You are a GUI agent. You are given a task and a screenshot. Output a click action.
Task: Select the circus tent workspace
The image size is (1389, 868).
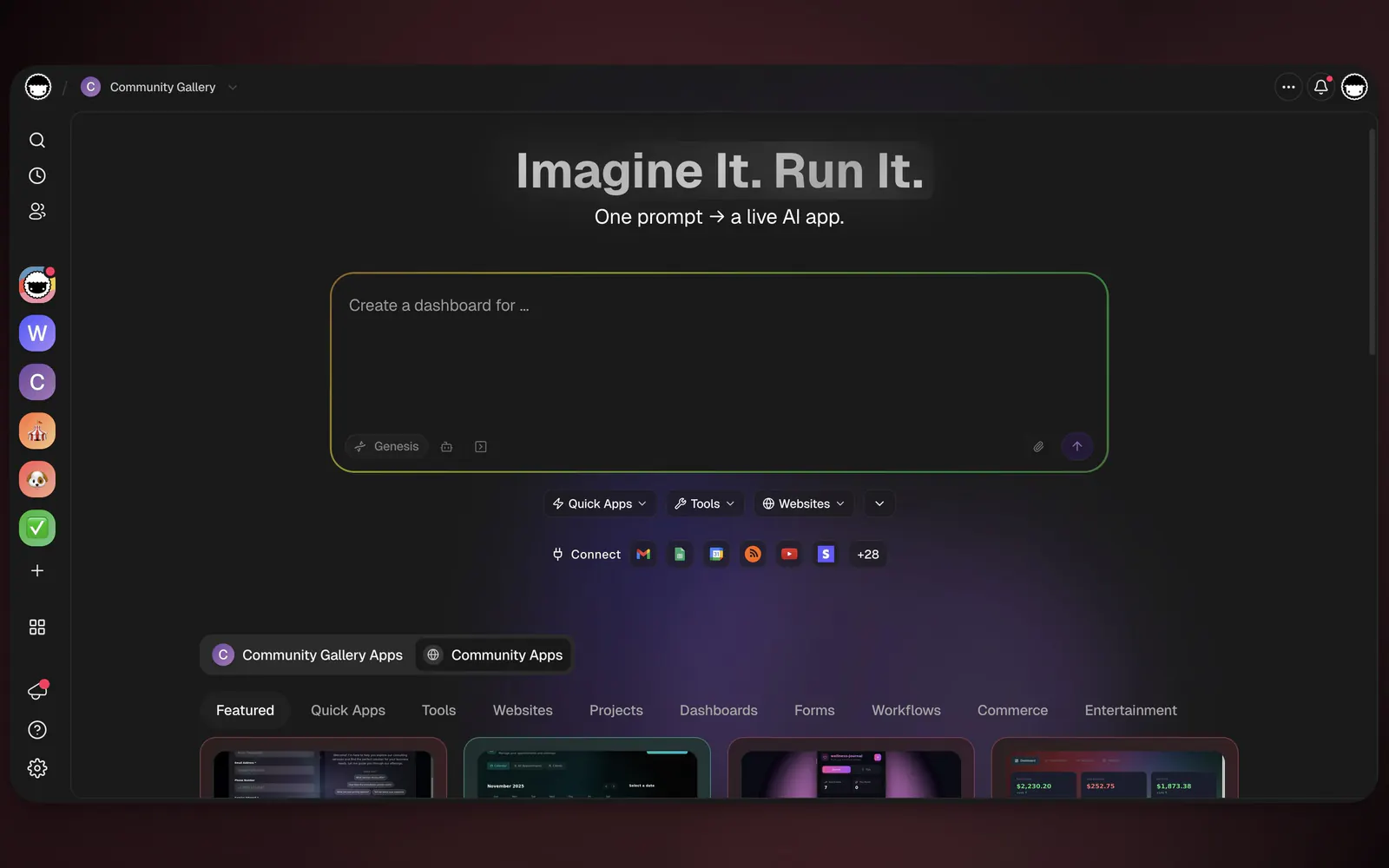coord(37,431)
